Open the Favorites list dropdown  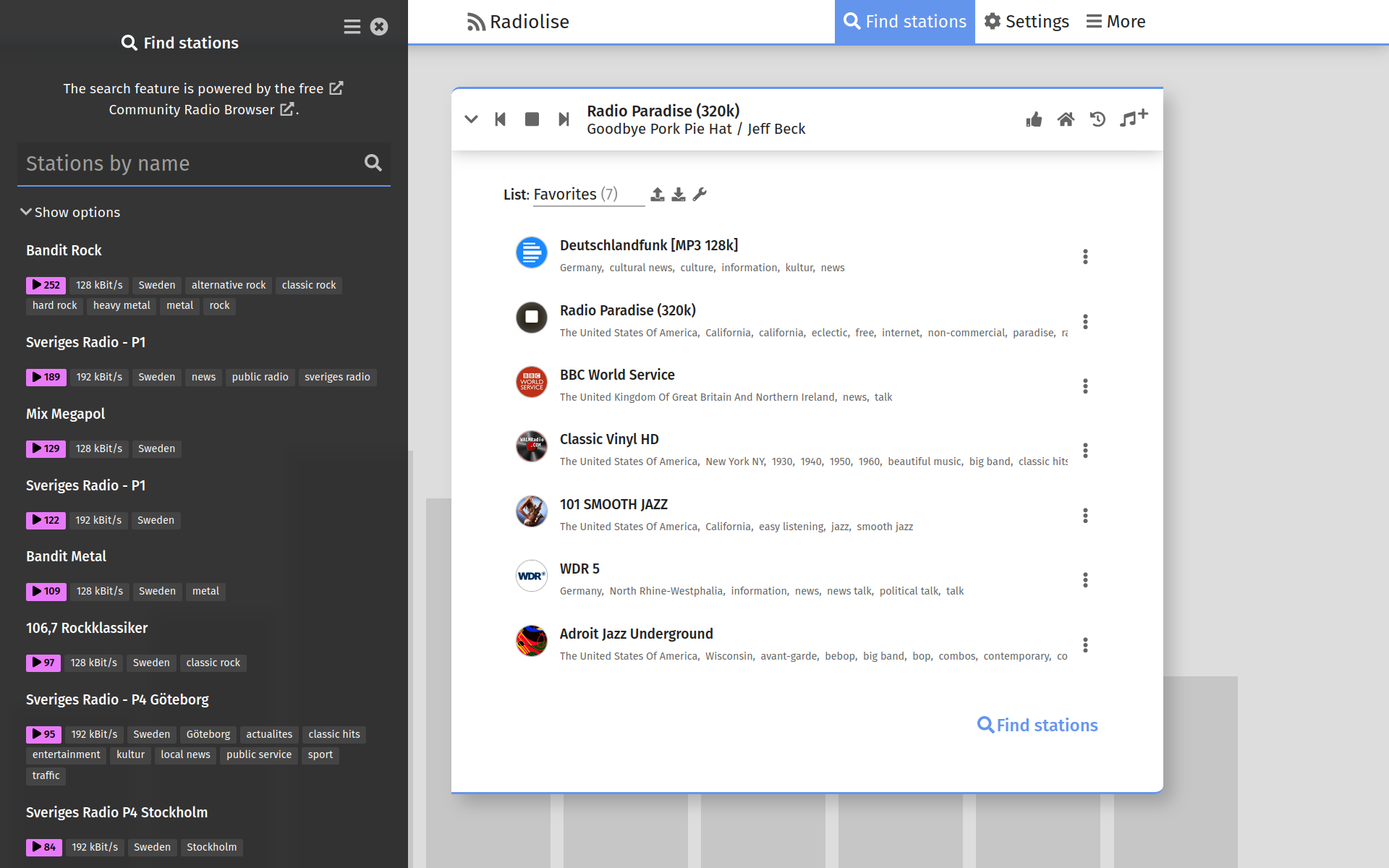pos(587,195)
